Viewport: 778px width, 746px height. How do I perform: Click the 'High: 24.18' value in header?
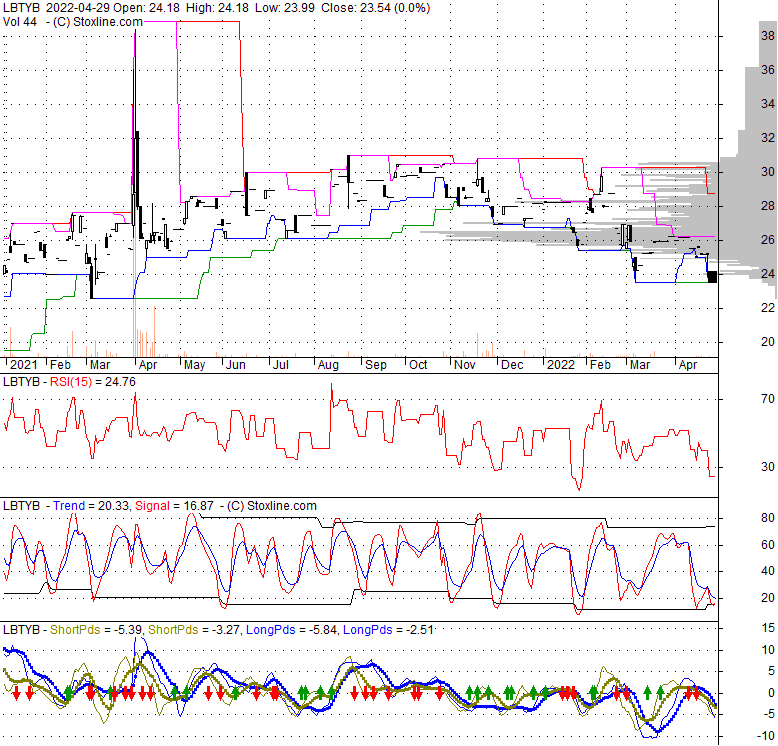219,8
